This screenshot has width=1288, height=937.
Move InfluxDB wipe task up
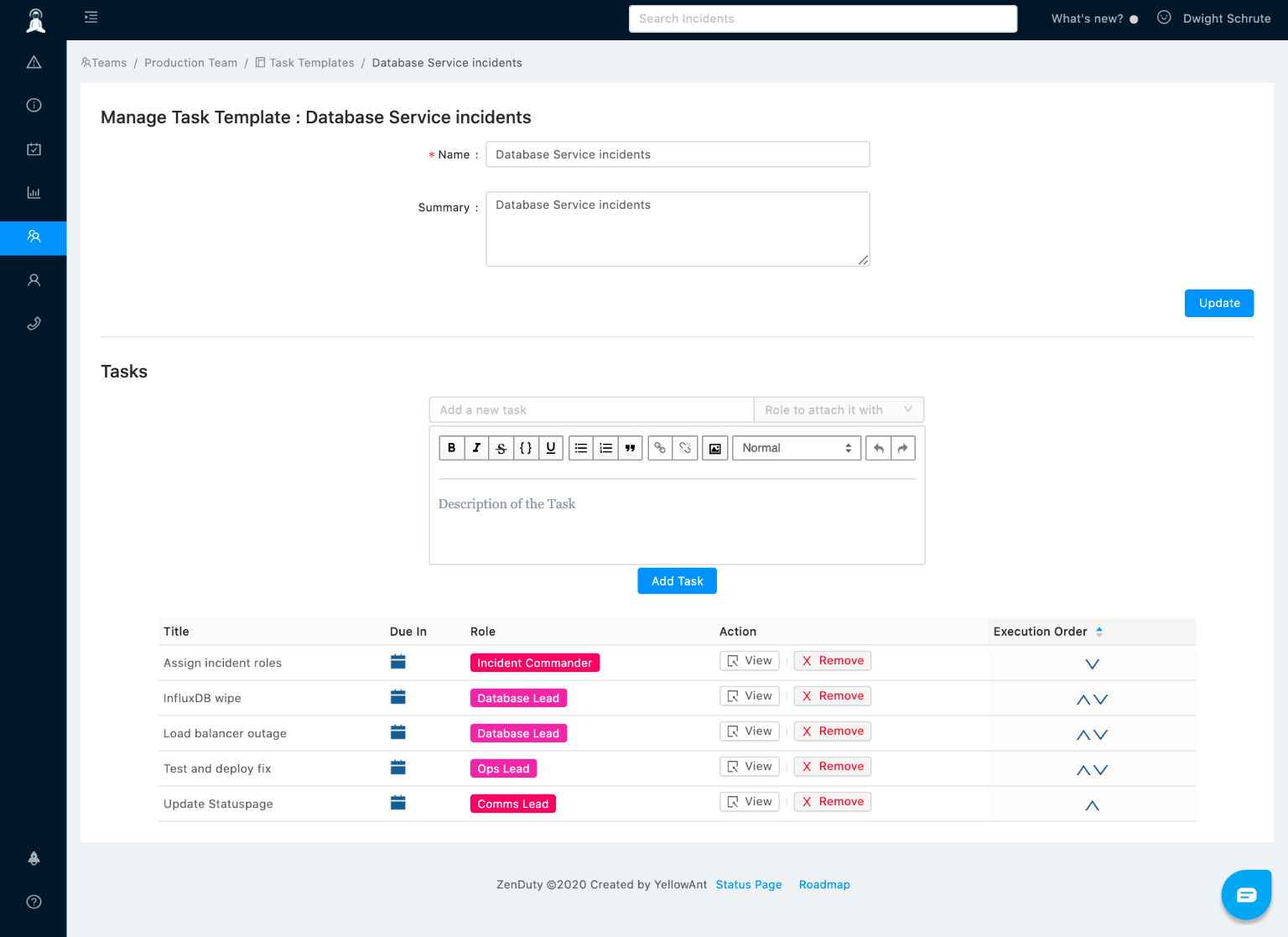[1083, 700]
